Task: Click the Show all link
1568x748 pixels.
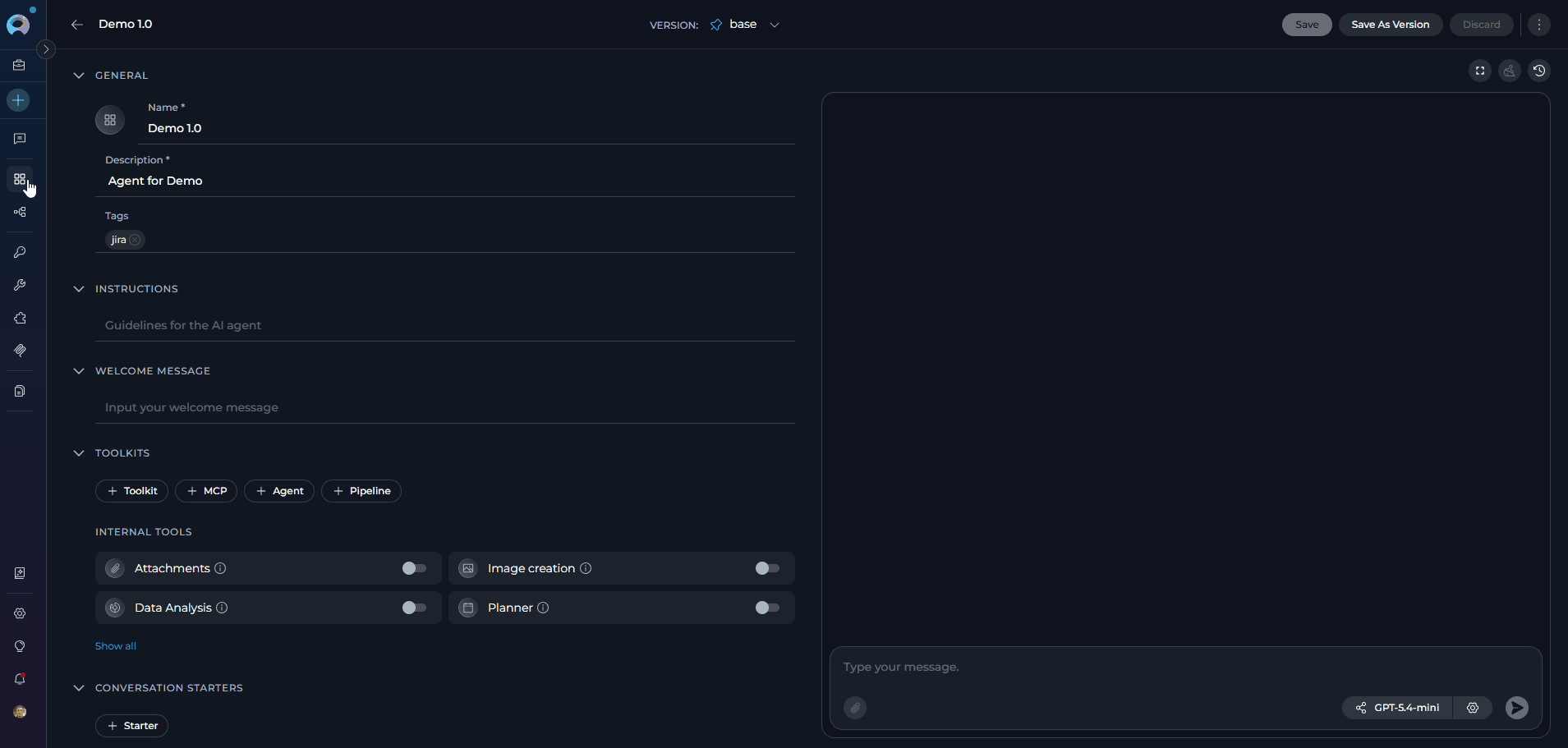Action: pos(116,646)
